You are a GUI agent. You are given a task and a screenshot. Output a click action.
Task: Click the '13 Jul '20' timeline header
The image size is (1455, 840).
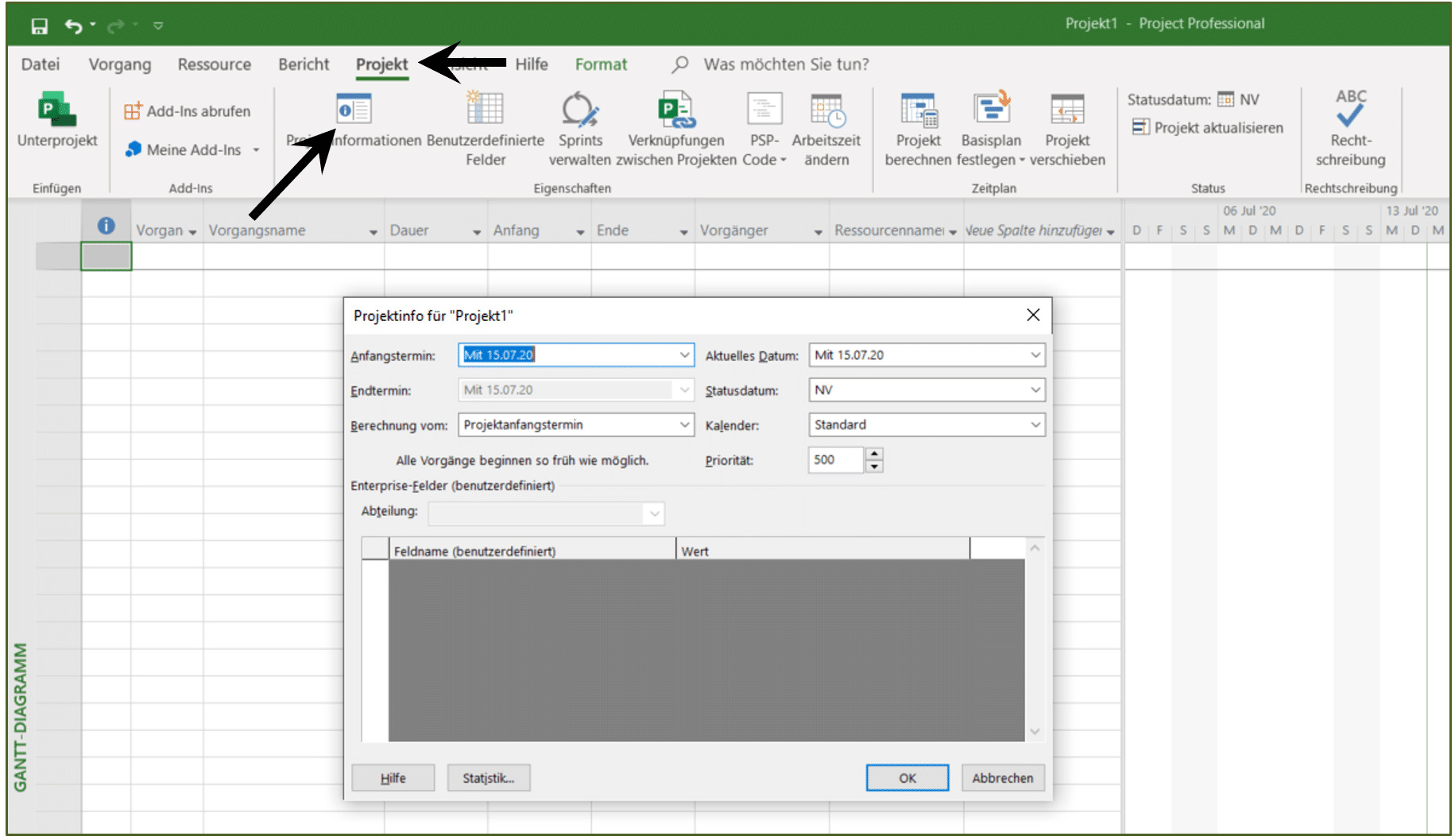1412,211
